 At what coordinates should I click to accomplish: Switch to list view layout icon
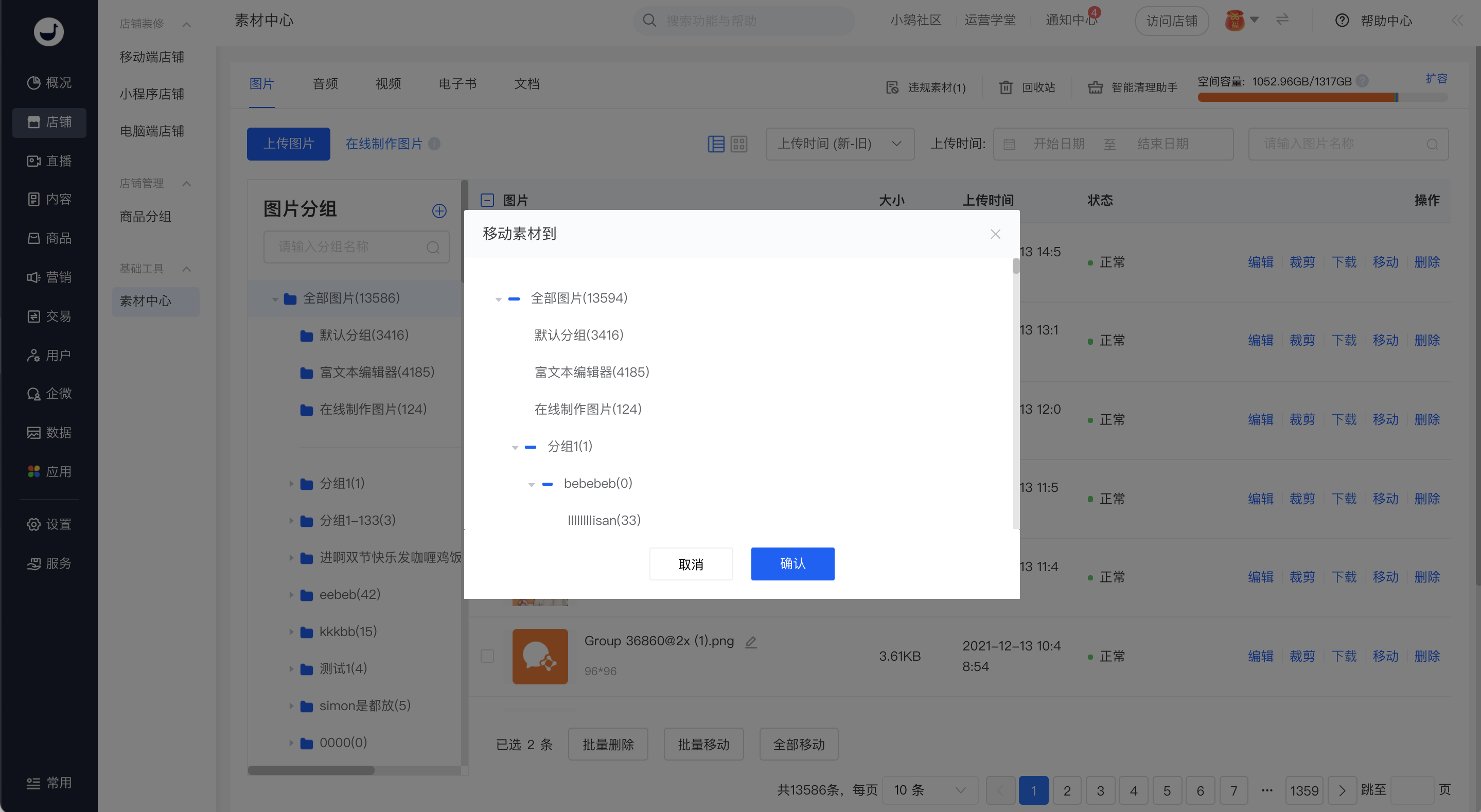pos(716,144)
